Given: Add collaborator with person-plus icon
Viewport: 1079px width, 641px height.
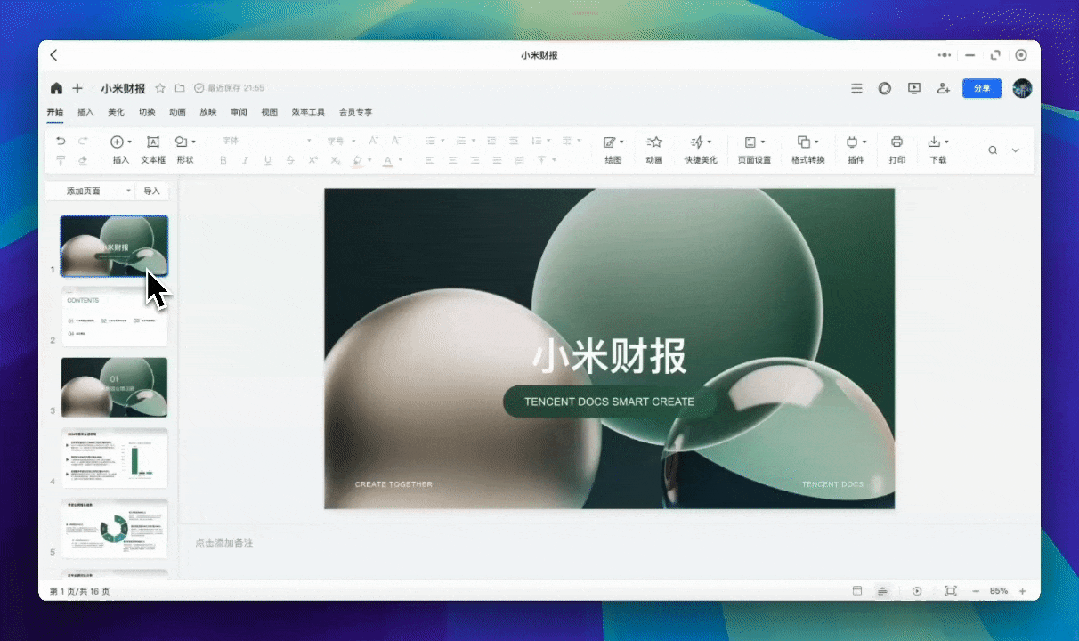Looking at the screenshot, I should pos(943,88).
